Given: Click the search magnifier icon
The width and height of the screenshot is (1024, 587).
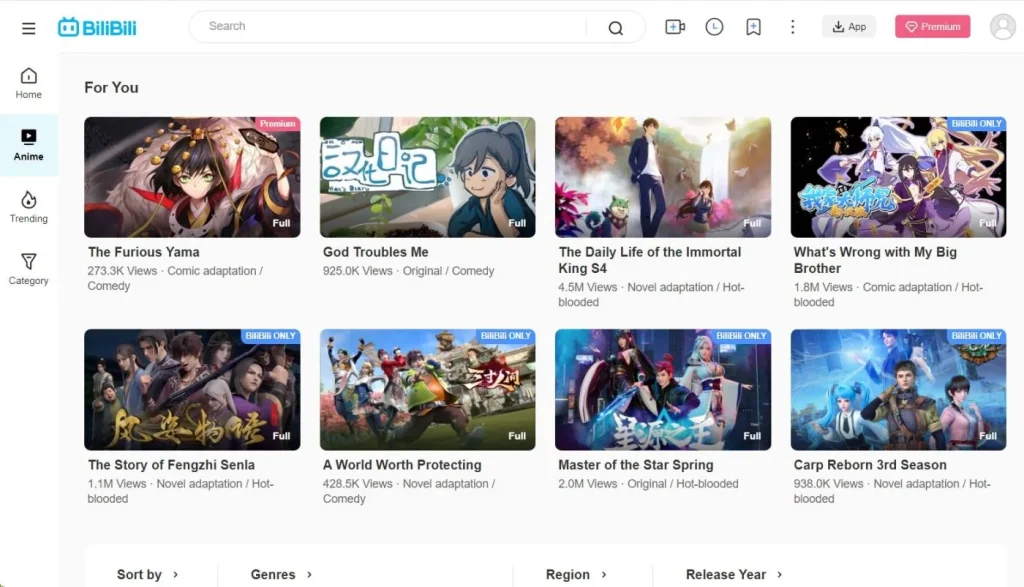Looking at the screenshot, I should 615,27.
